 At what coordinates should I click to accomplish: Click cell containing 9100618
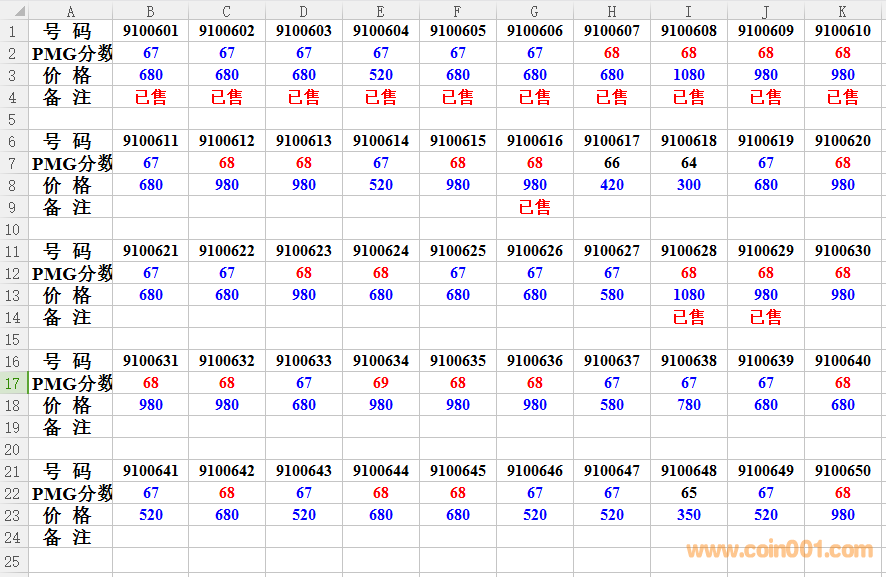[689, 141]
